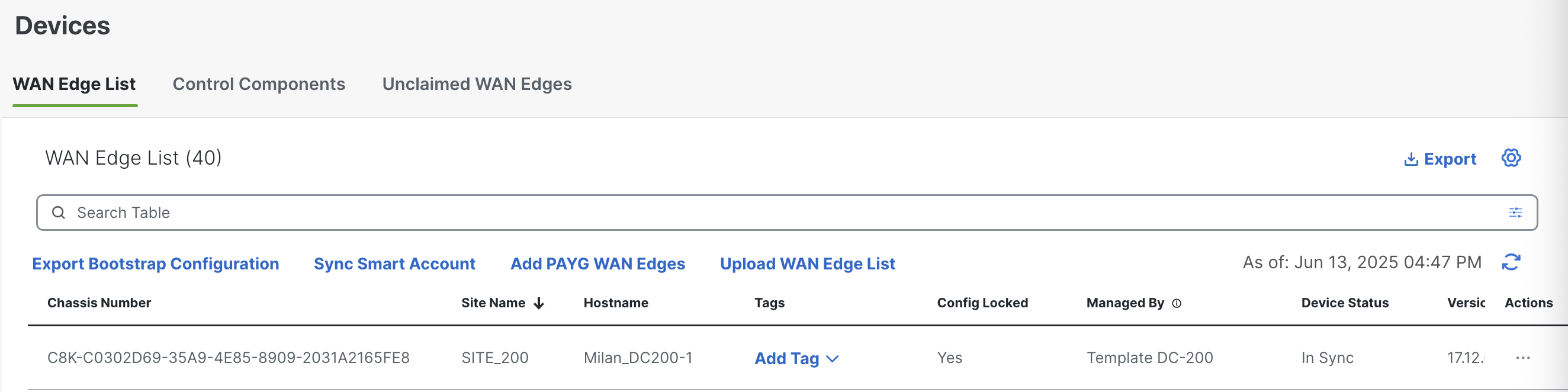This screenshot has height=392, width=1568.
Task: Switch to Control Components tab
Action: tap(259, 84)
